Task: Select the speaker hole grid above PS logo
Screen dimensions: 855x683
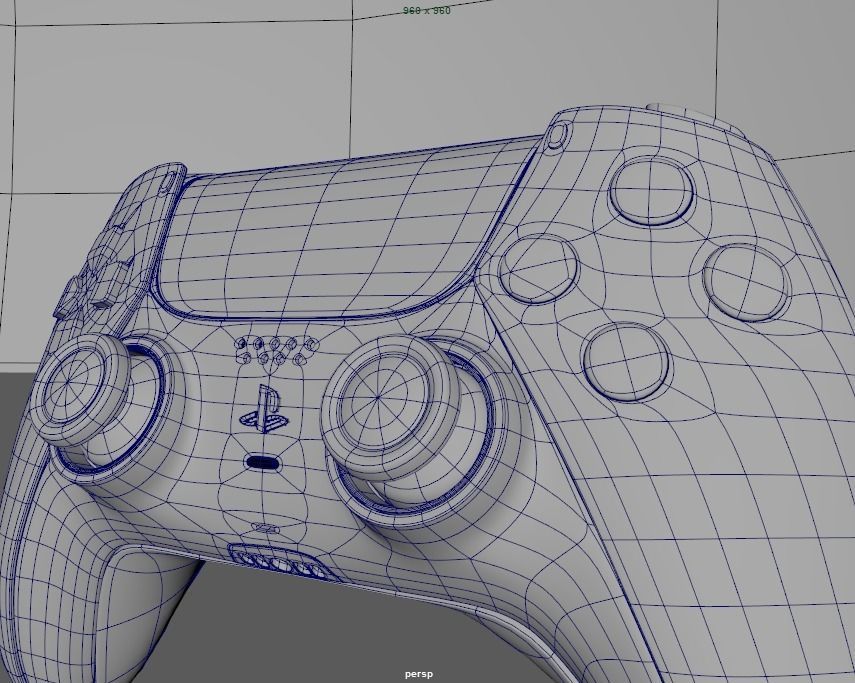Action: pyautogui.click(x=277, y=351)
